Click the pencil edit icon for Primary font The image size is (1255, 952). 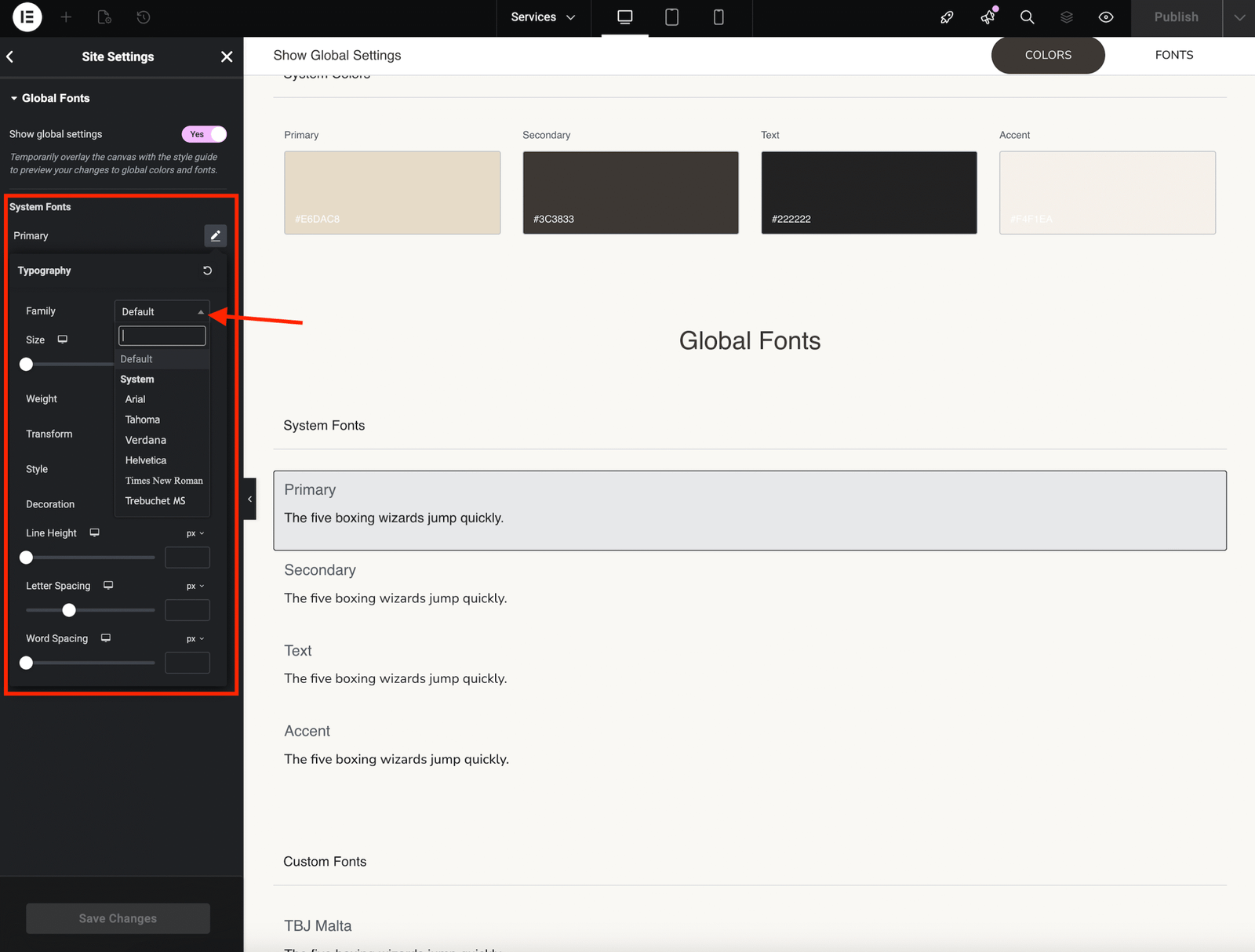(x=215, y=236)
